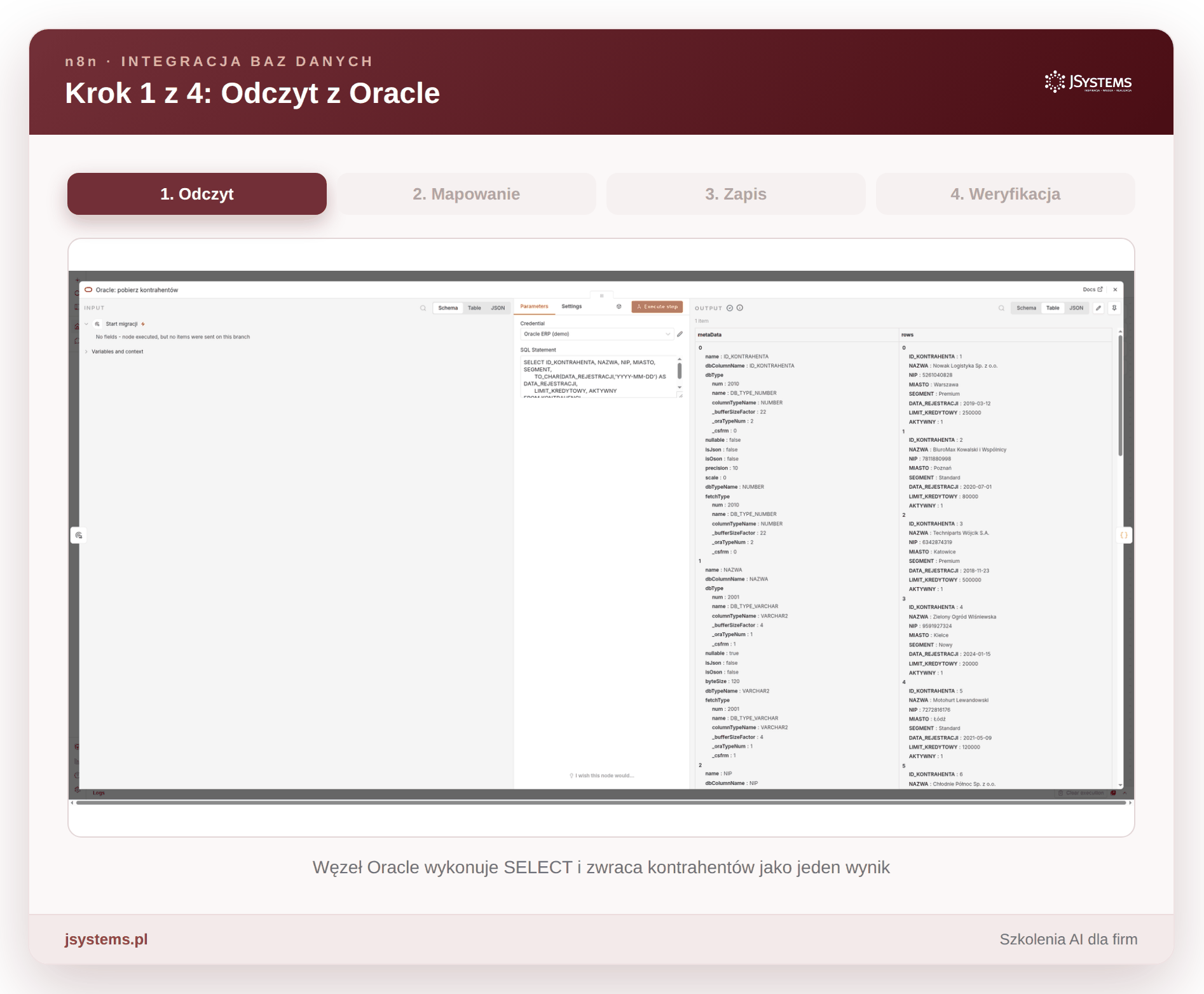Image resolution: width=1204 pixels, height=994 pixels.
Task: Click the 'MIASTO : Katowice' entry
Action: (x=933, y=552)
